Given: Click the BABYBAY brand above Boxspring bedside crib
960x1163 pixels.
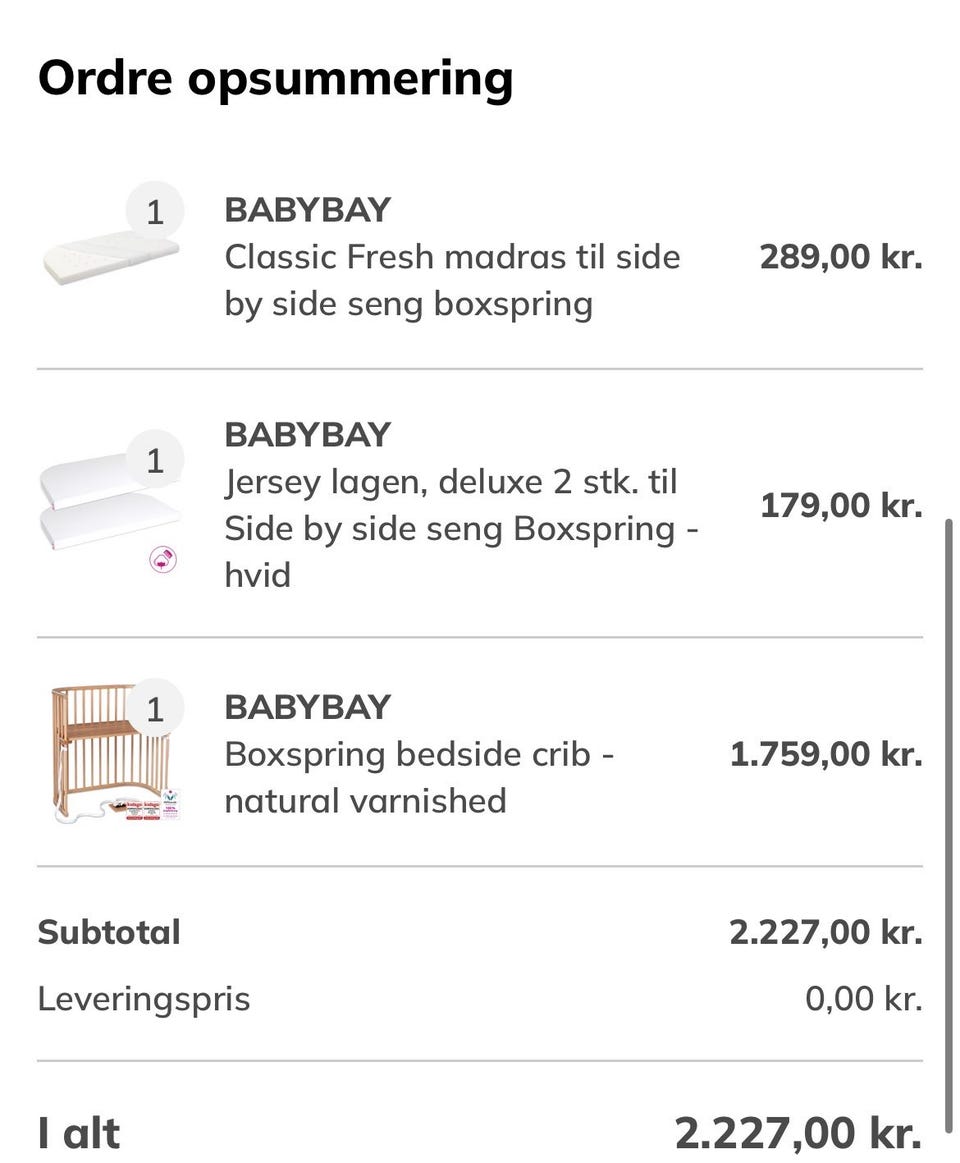Looking at the screenshot, I should point(307,707).
